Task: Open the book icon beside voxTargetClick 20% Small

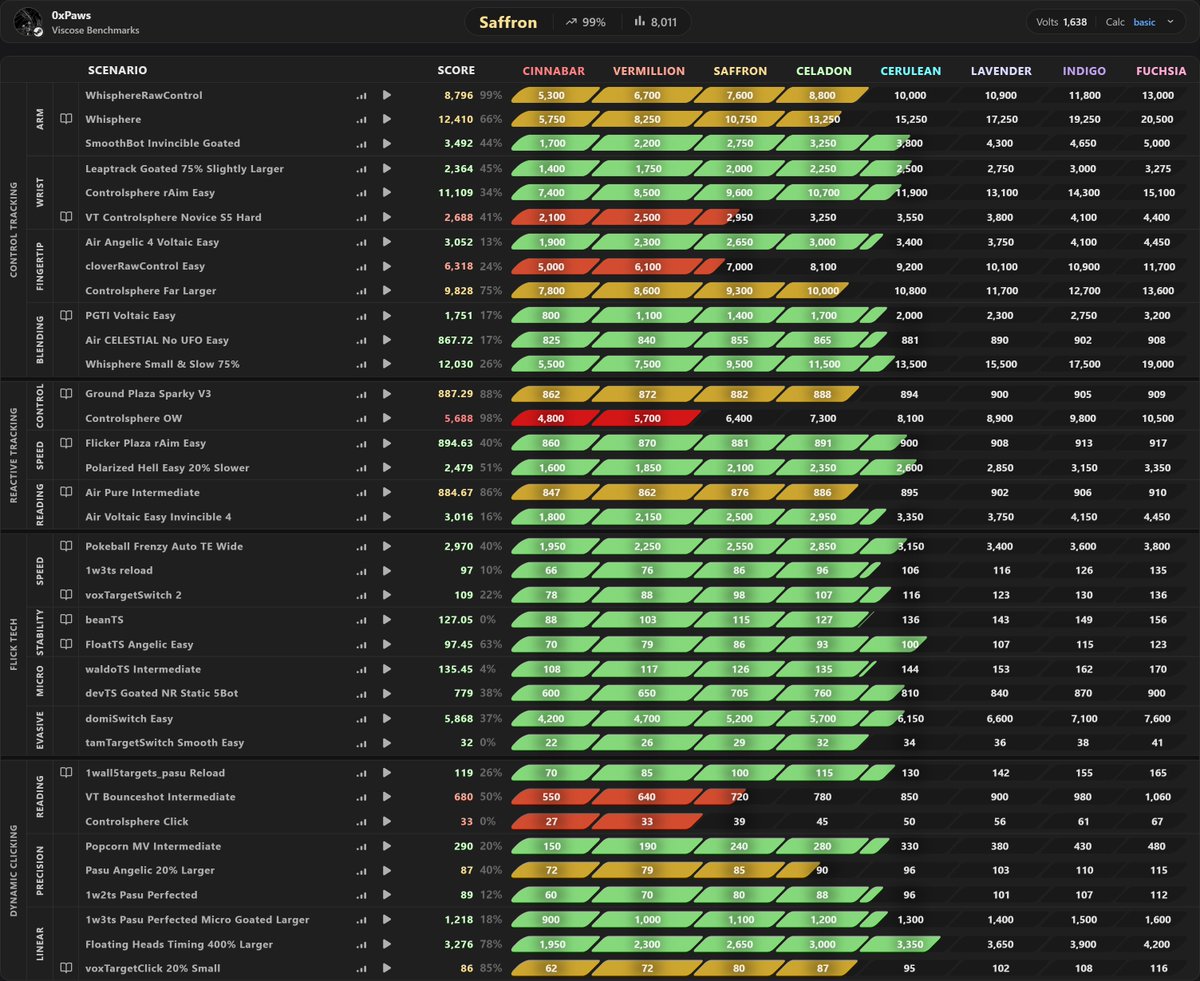Action: coord(66,968)
